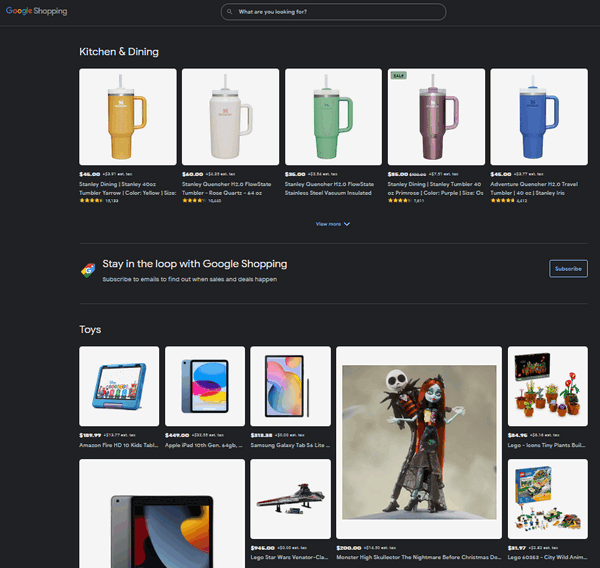Expand the View more chevron under Kitchen & Dining
Image resolution: width=600 pixels, height=568 pixels.
pos(333,224)
